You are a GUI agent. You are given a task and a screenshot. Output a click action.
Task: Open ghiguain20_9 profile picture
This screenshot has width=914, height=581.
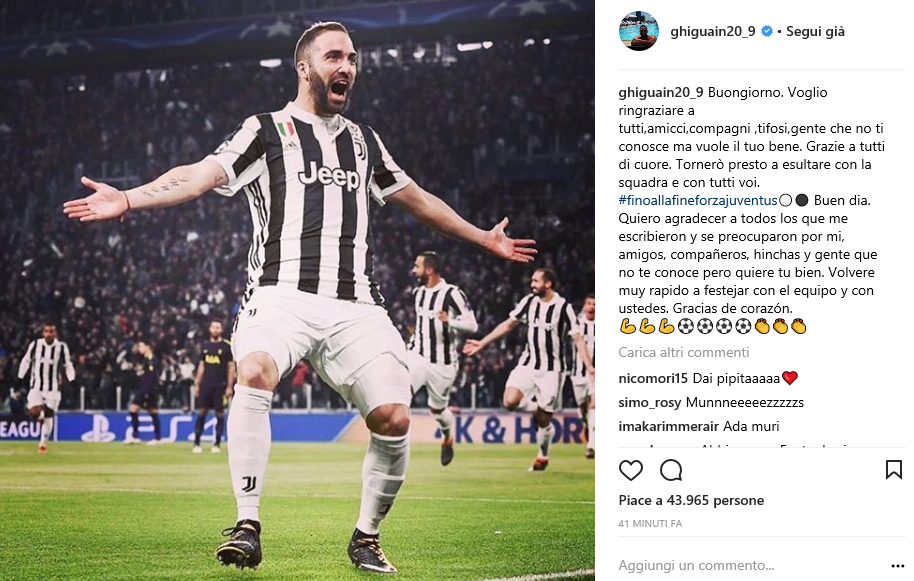(x=639, y=31)
